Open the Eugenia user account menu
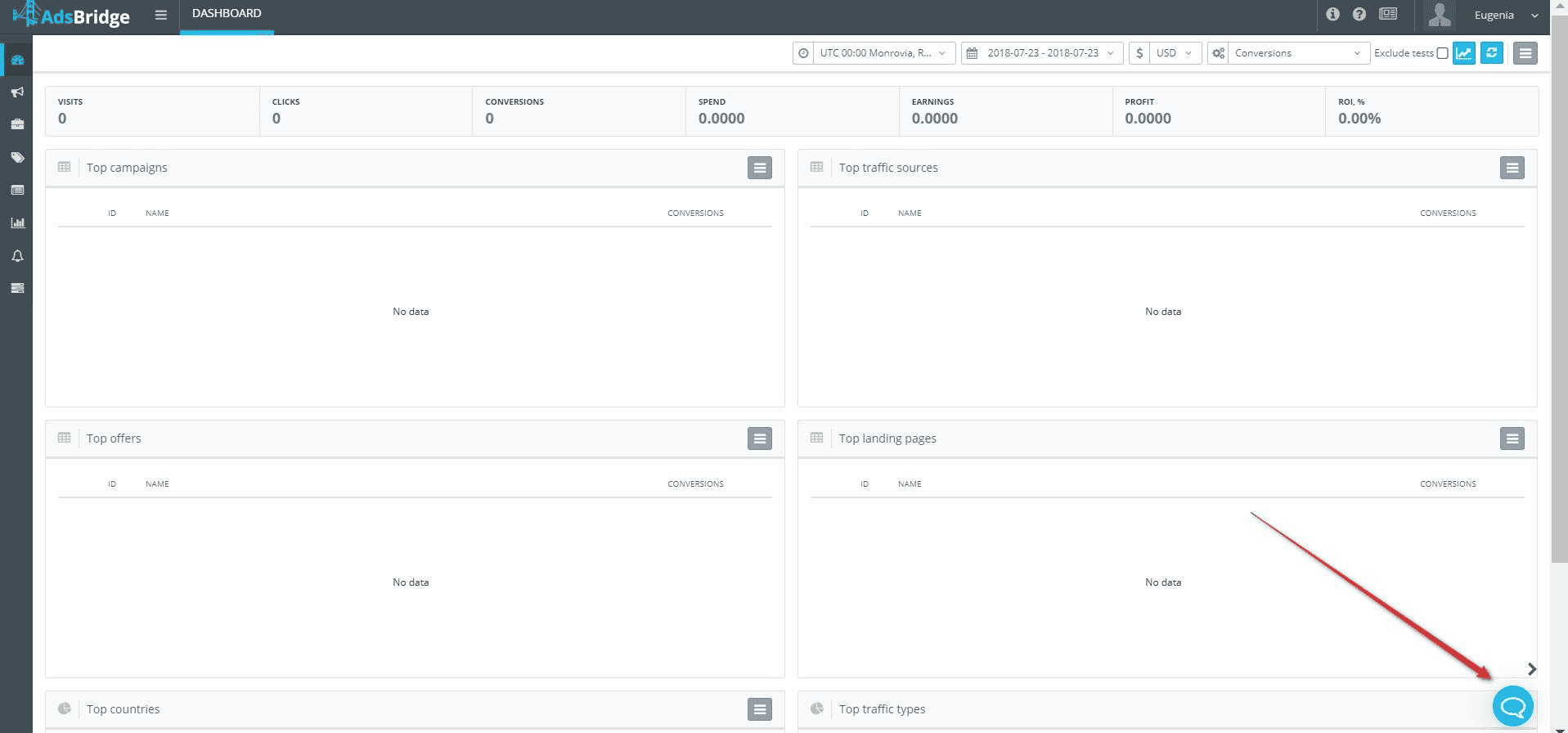The width and height of the screenshot is (1568, 733). pyautogui.click(x=1504, y=16)
